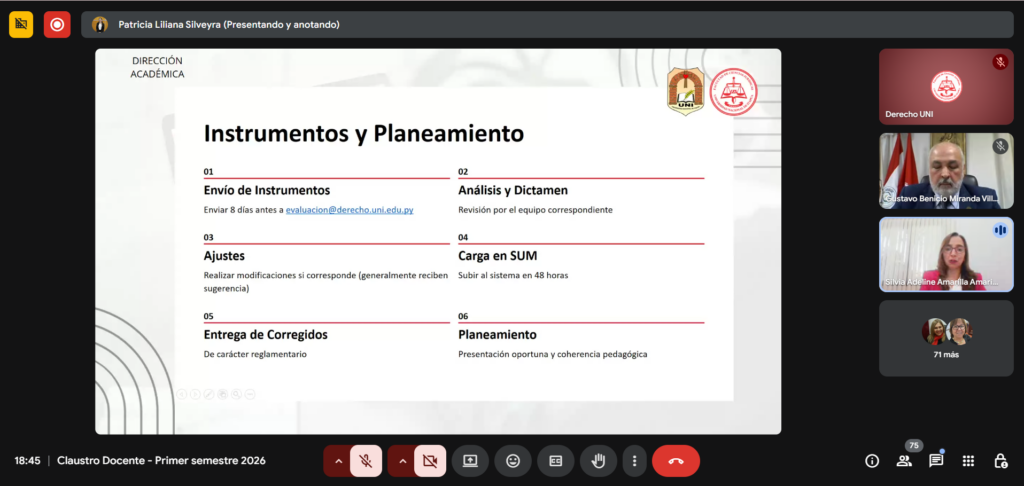The width and height of the screenshot is (1024, 486).
Task: Click the yellow icon in top-left corner
Action: pos(21,24)
